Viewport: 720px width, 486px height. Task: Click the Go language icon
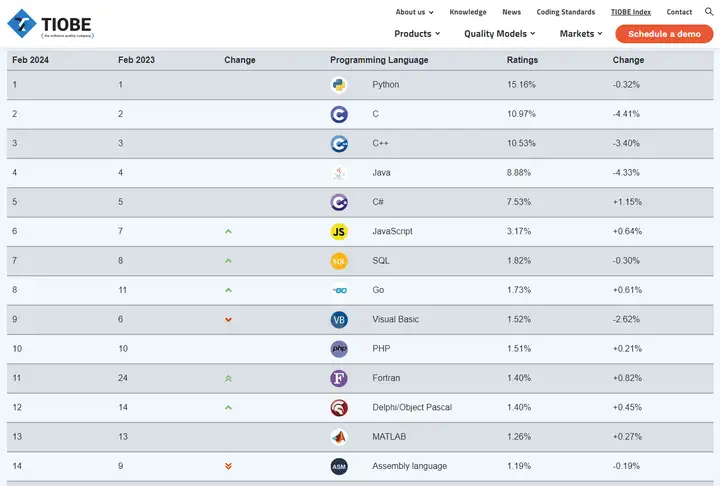[x=339, y=290]
